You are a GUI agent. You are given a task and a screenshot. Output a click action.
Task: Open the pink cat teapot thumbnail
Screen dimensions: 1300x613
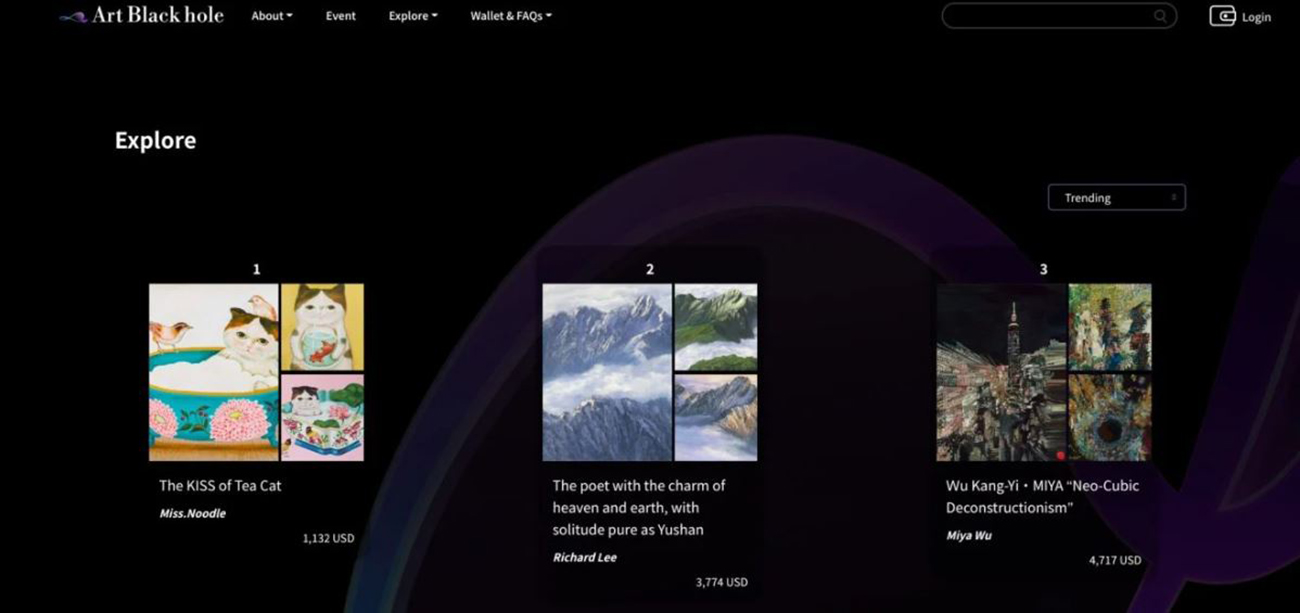pos(322,417)
